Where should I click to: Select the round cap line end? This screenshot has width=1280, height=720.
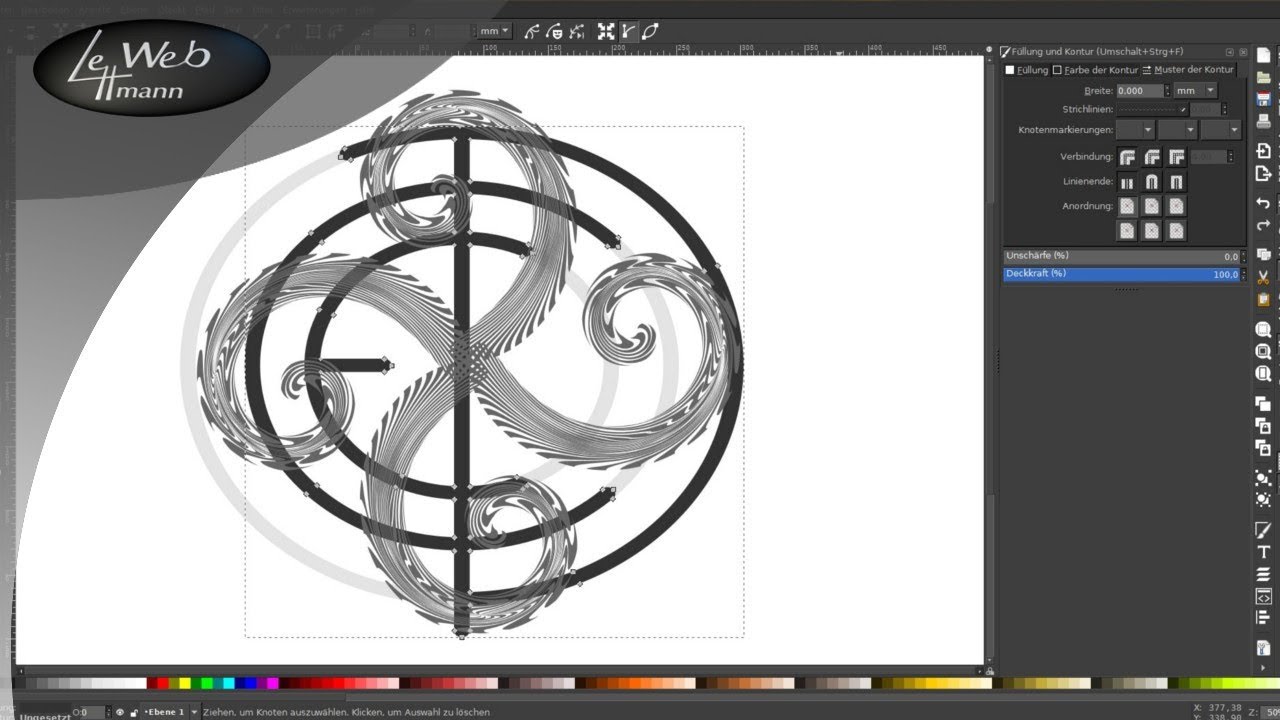click(x=1152, y=182)
